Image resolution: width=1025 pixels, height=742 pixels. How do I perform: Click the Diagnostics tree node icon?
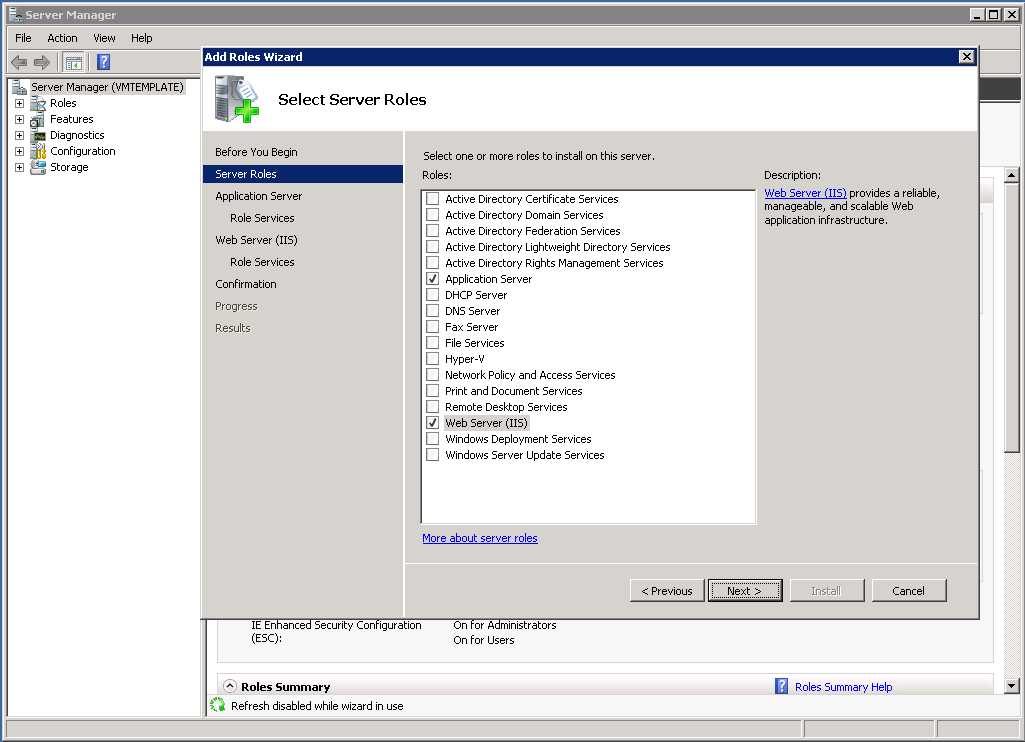pos(38,135)
